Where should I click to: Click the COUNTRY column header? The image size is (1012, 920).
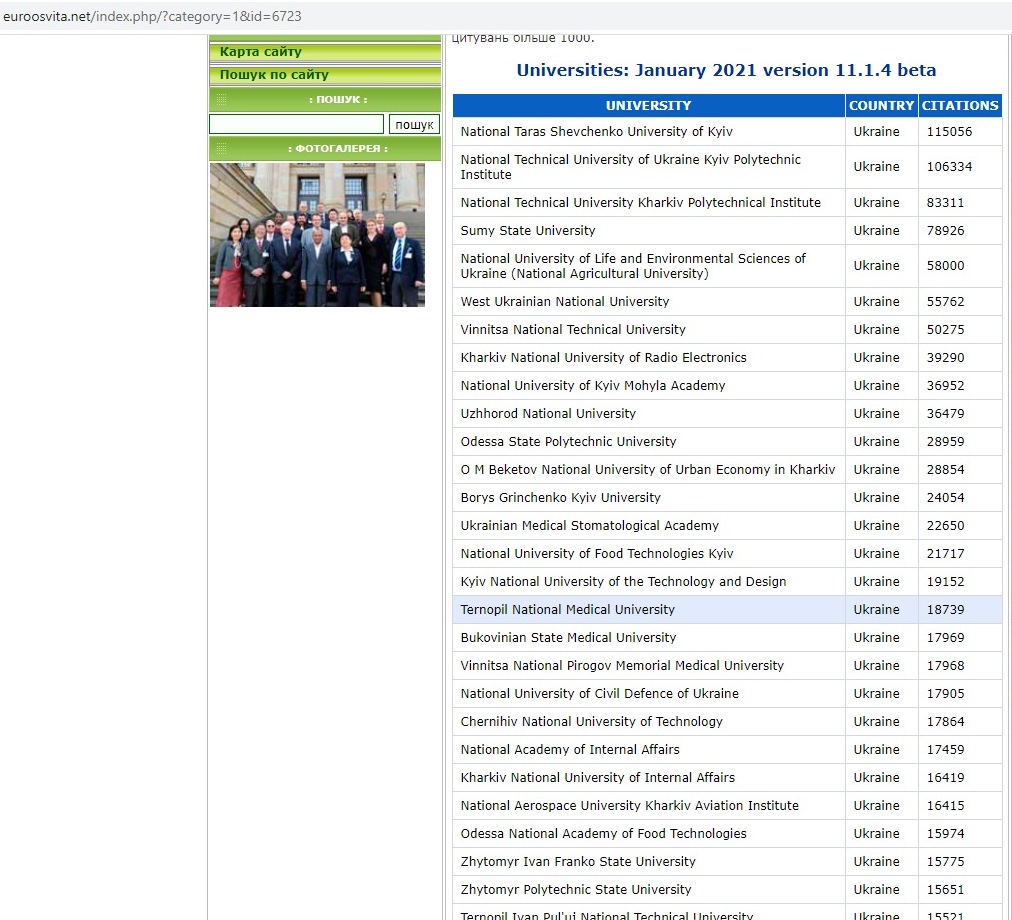tap(881, 106)
